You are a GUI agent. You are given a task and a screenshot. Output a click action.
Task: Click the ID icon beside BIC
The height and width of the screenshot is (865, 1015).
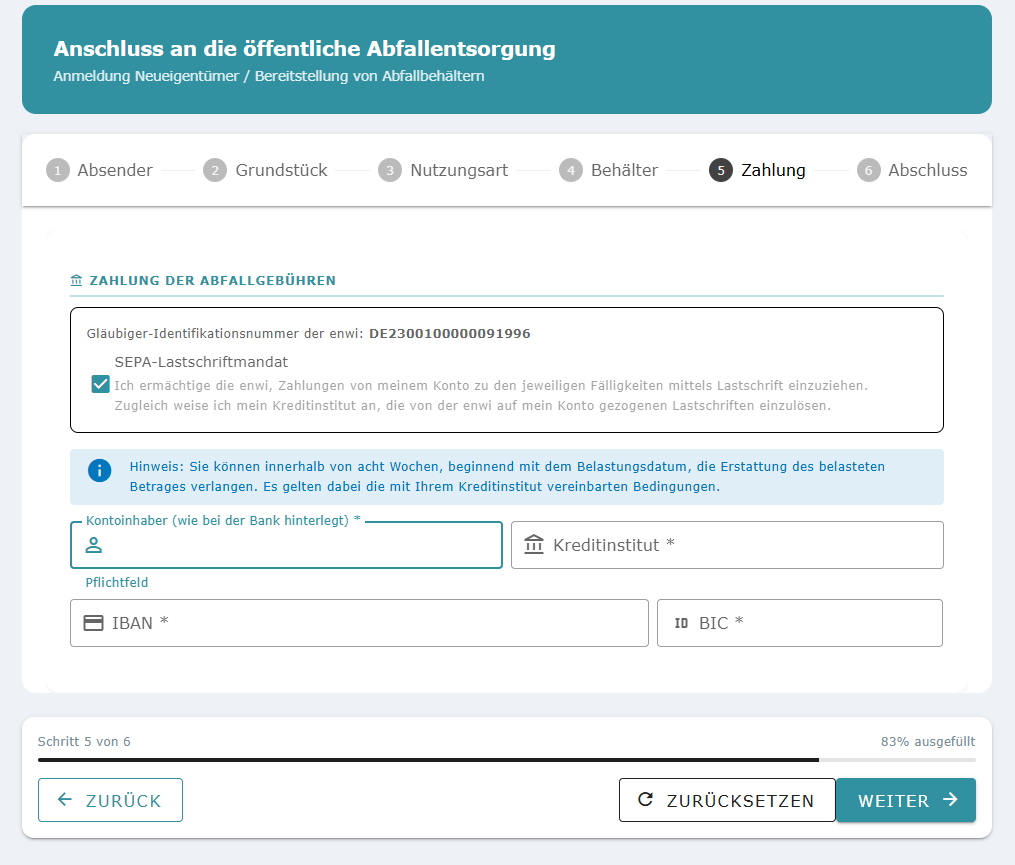pos(681,623)
